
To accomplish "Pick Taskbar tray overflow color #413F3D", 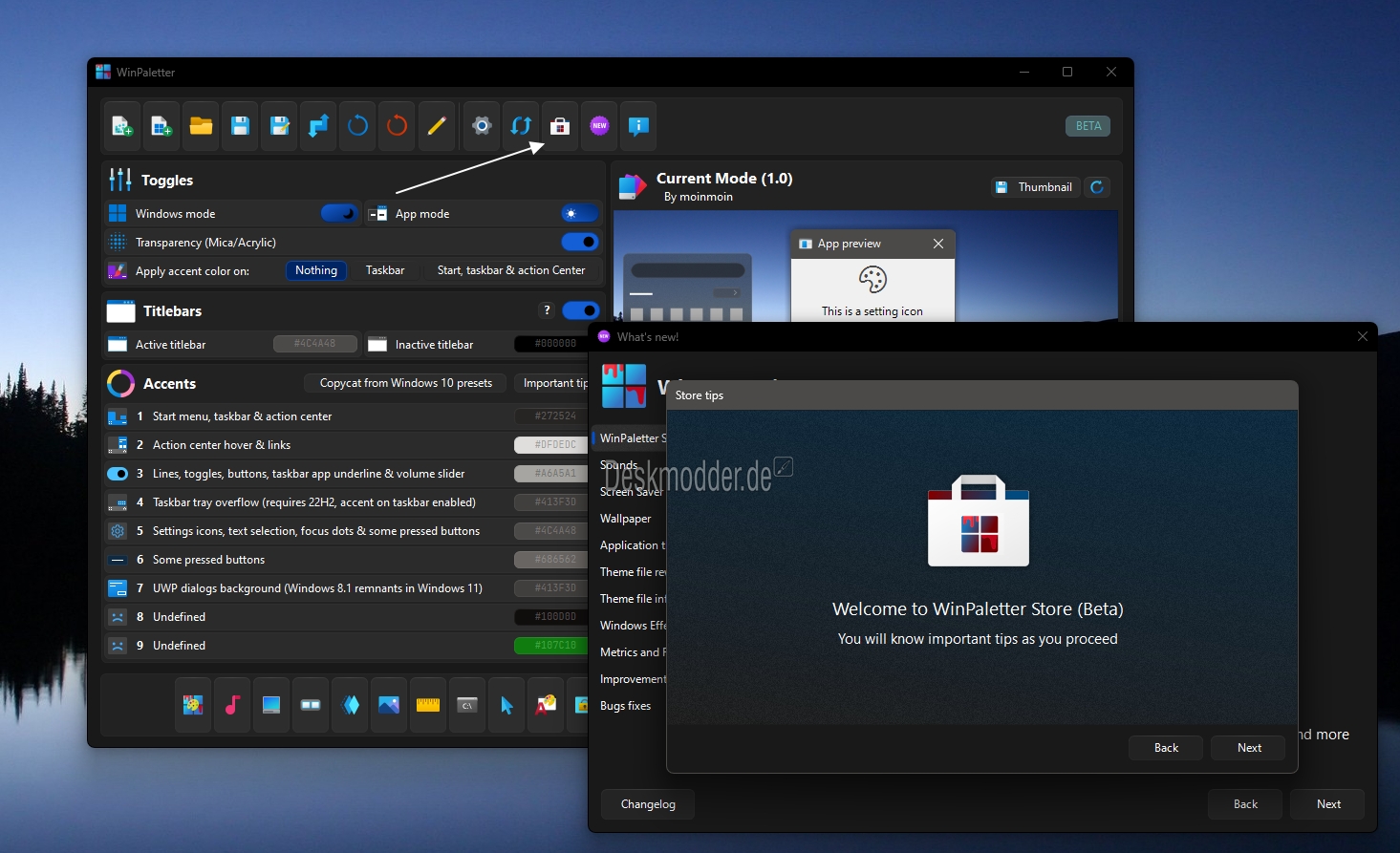I will (x=551, y=502).
